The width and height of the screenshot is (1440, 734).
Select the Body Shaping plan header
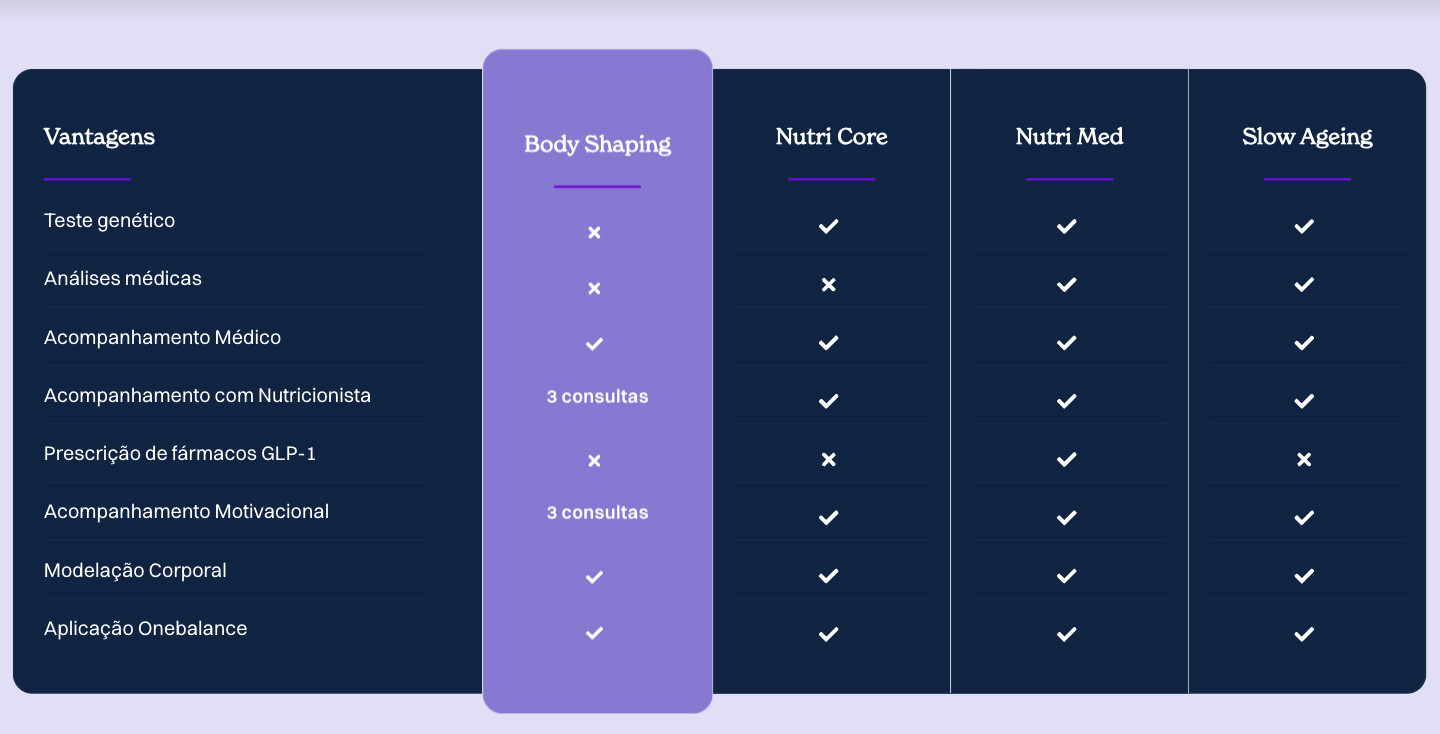coord(597,144)
